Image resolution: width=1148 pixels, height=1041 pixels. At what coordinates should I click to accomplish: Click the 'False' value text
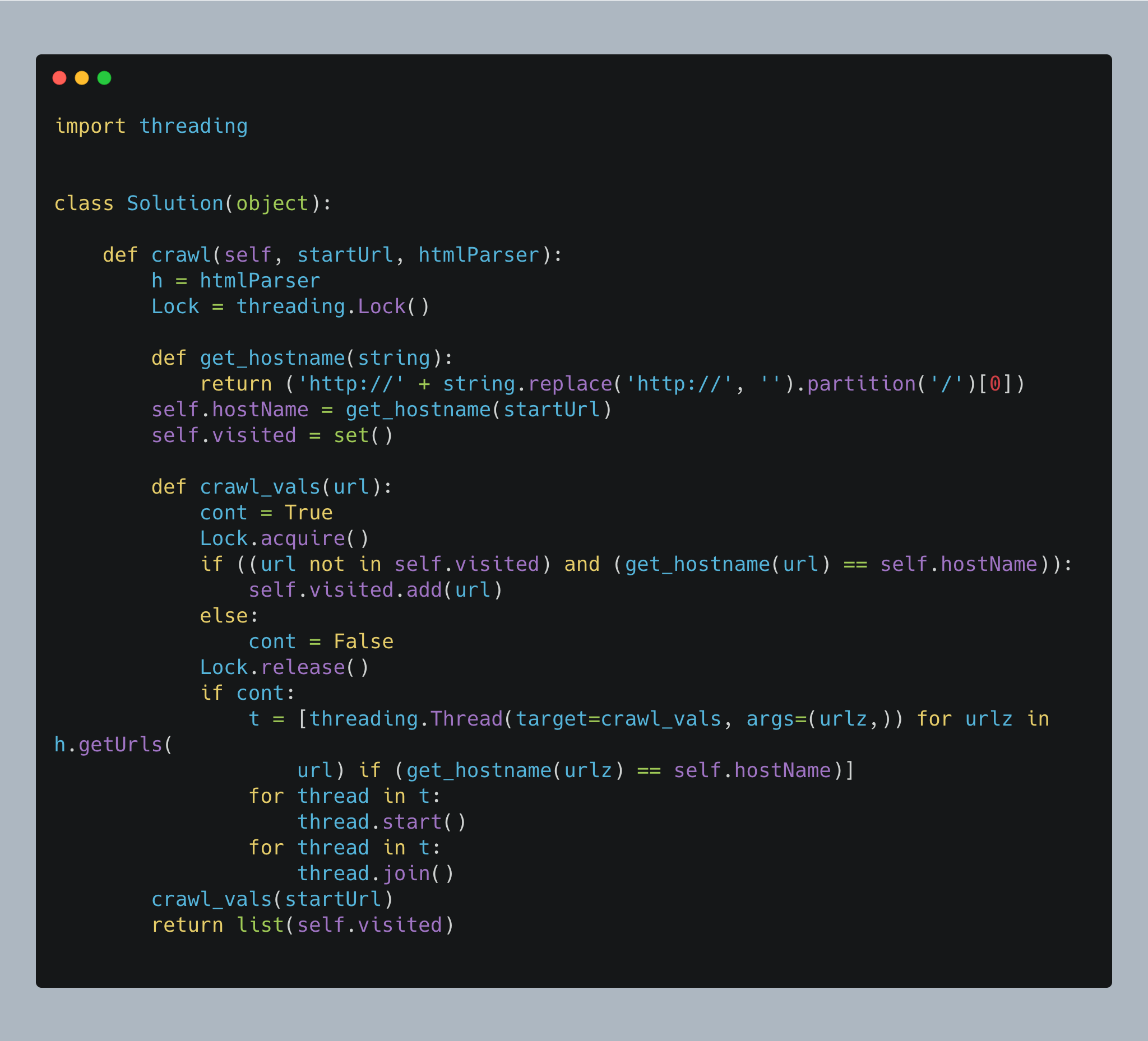pyautogui.click(x=363, y=642)
